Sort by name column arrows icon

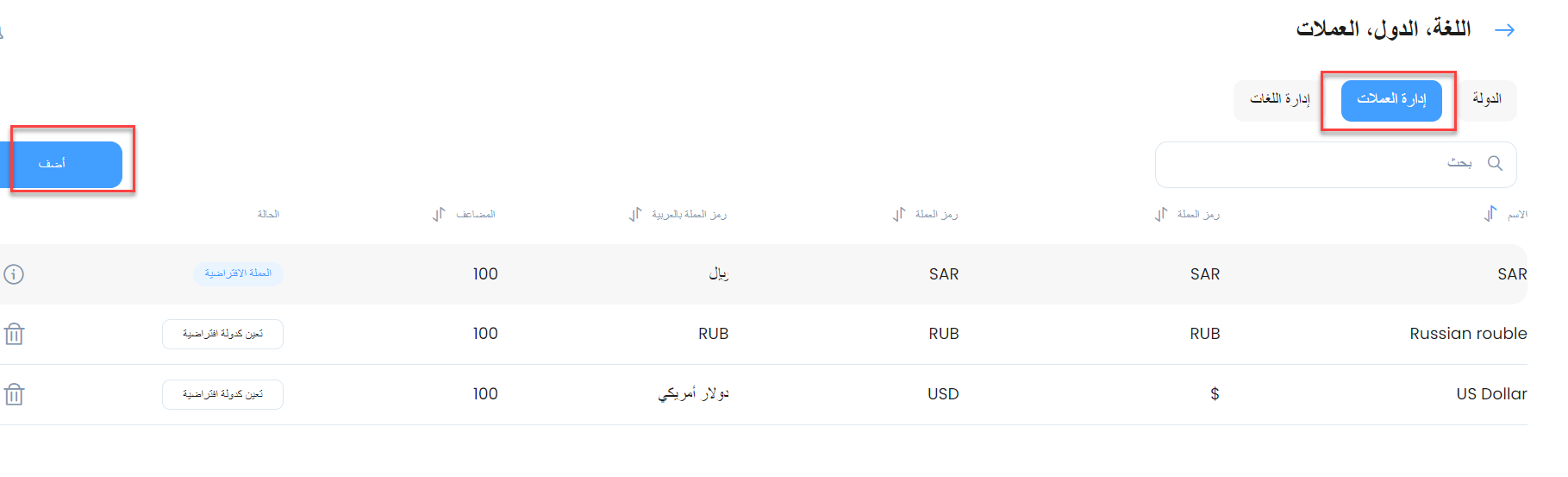[1490, 214]
